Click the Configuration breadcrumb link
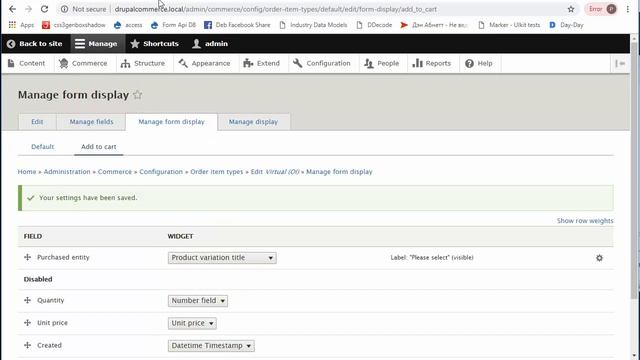Image resolution: width=640 pixels, height=360 pixels. tap(161, 172)
